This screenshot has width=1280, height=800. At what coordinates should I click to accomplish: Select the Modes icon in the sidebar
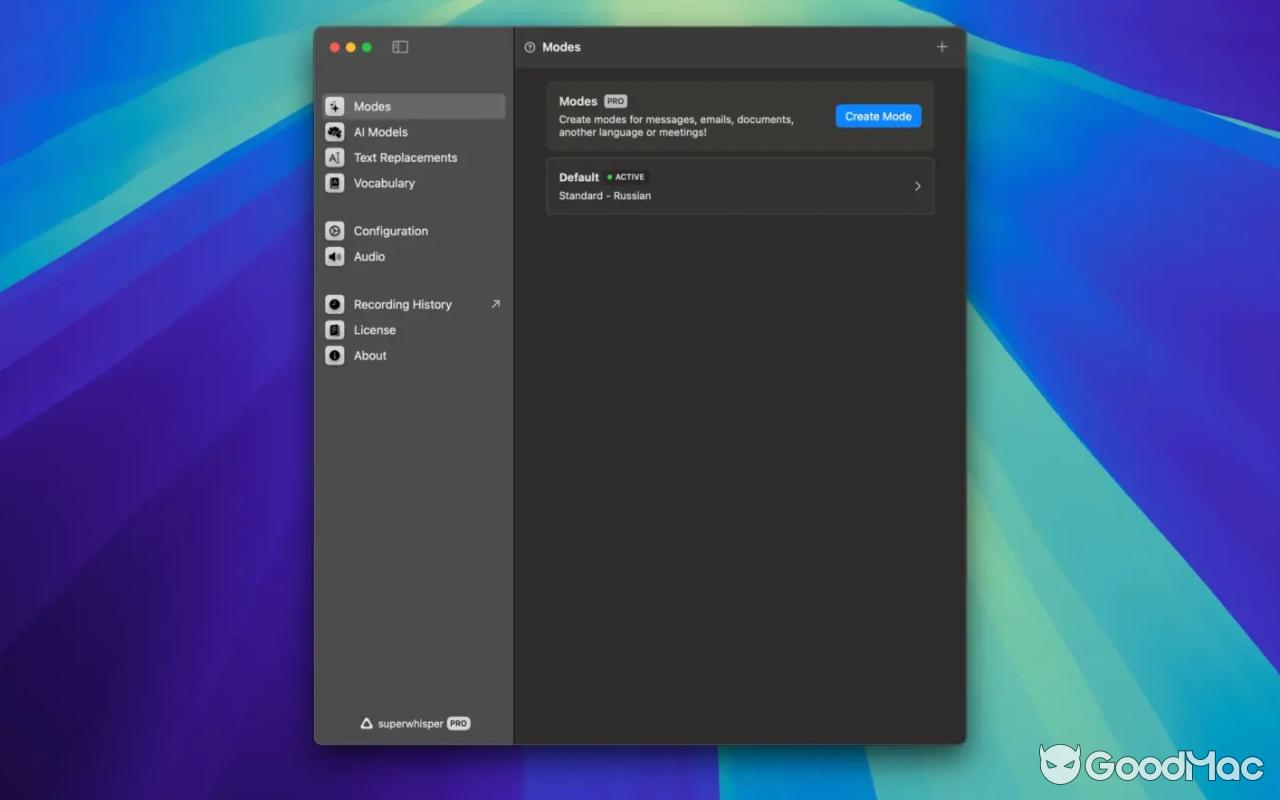click(x=335, y=106)
